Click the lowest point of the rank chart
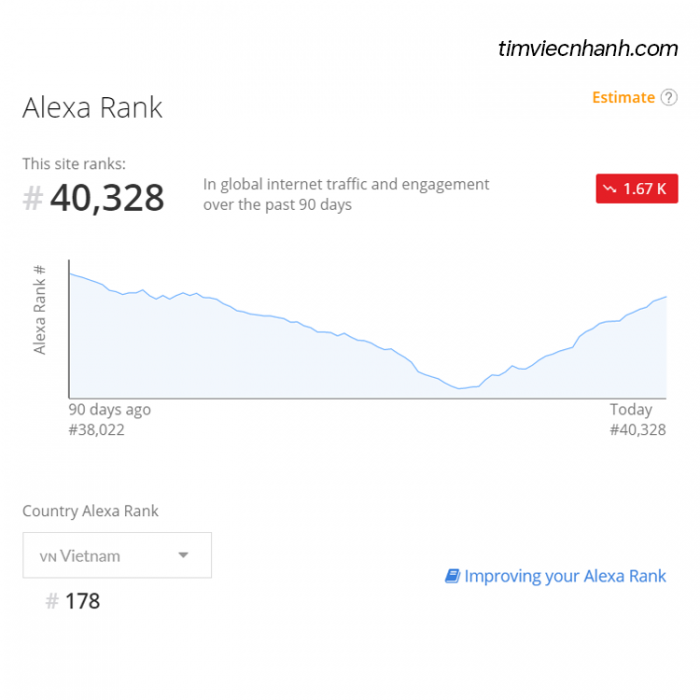This screenshot has height=700, width=700. (x=459, y=388)
